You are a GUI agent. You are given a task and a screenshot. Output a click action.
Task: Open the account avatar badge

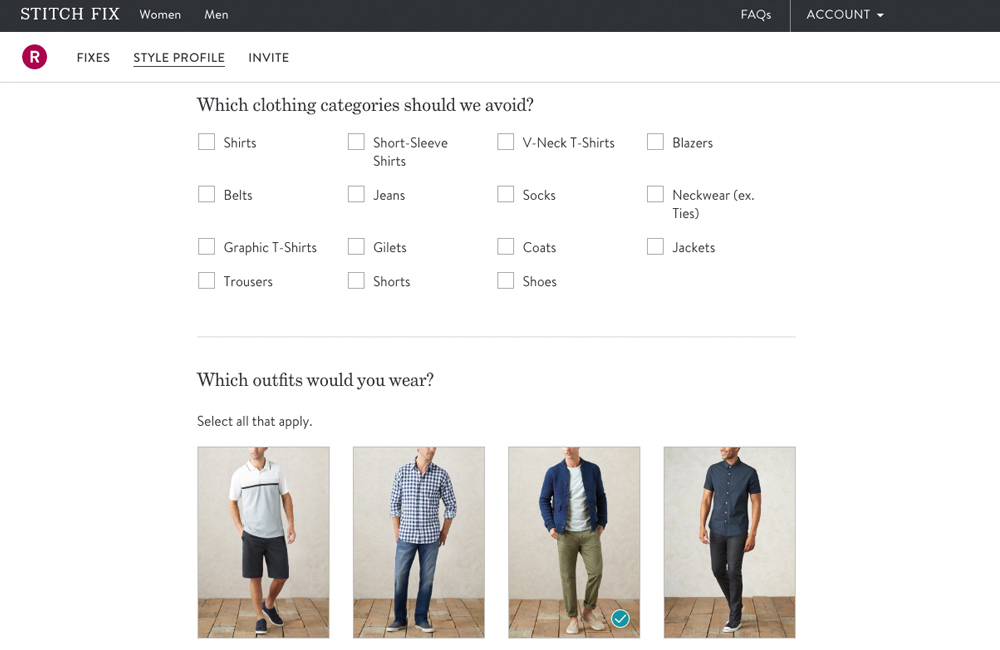[34, 57]
